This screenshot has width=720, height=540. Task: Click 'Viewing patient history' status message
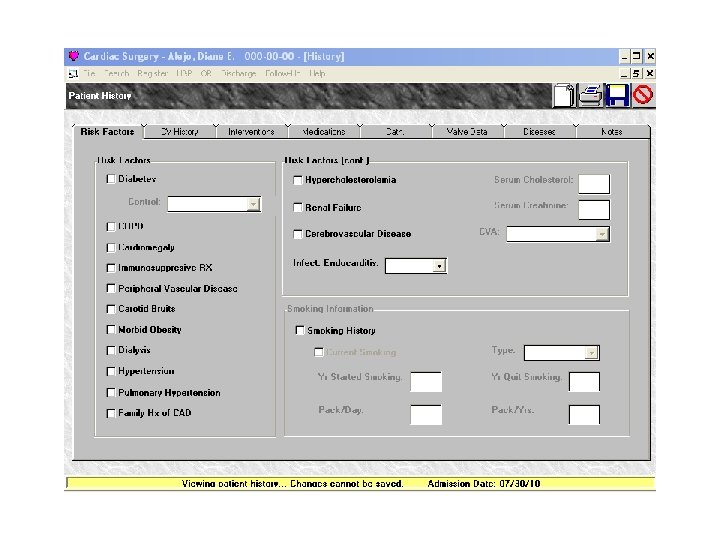pyautogui.click(x=292, y=484)
